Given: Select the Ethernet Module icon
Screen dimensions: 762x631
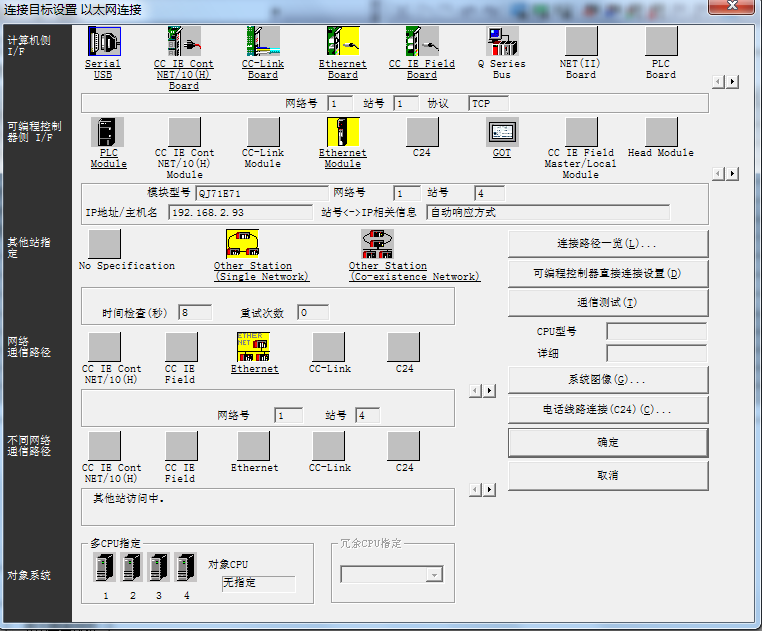Looking at the screenshot, I should (343, 133).
